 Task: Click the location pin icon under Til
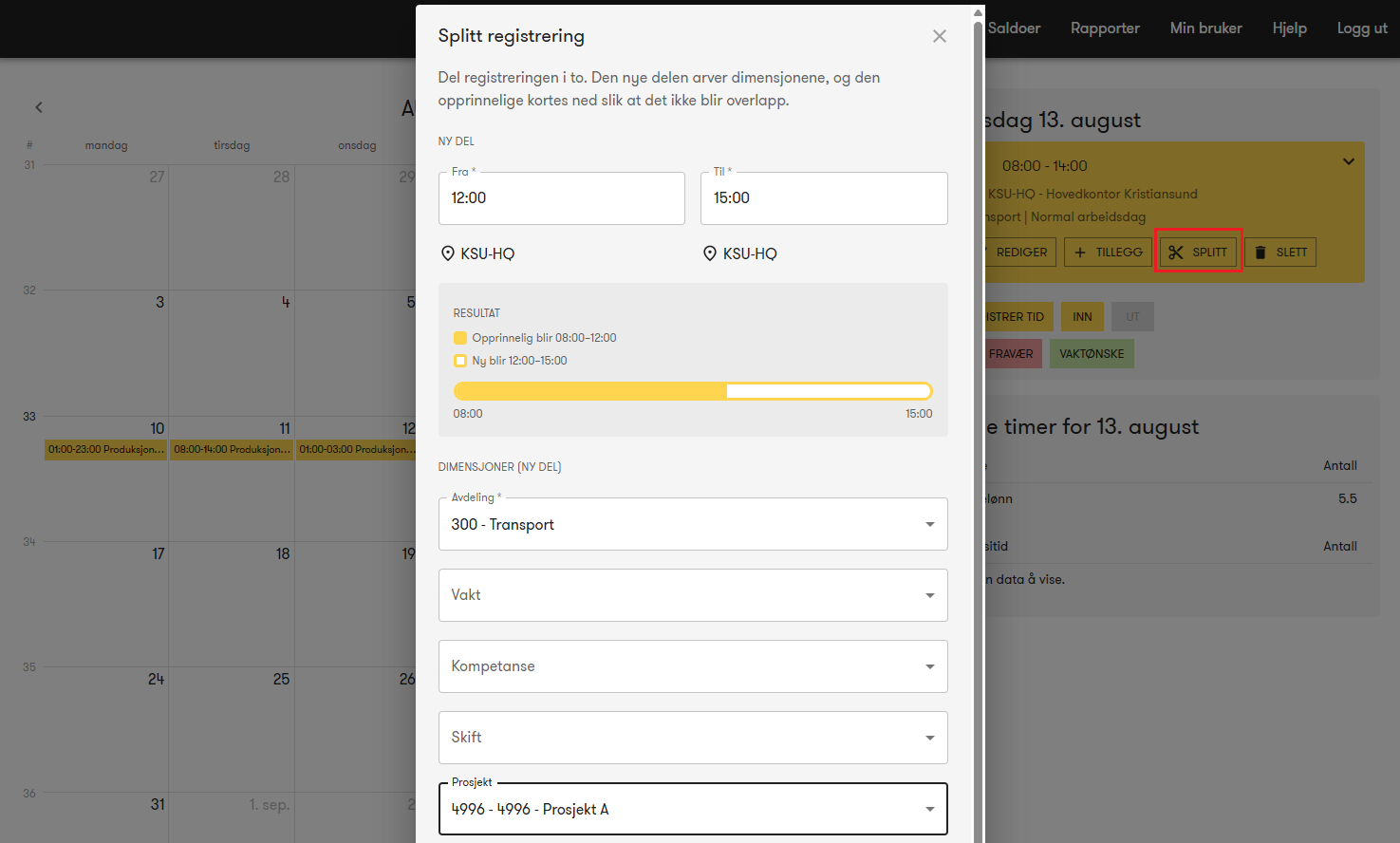tap(710, 253)
